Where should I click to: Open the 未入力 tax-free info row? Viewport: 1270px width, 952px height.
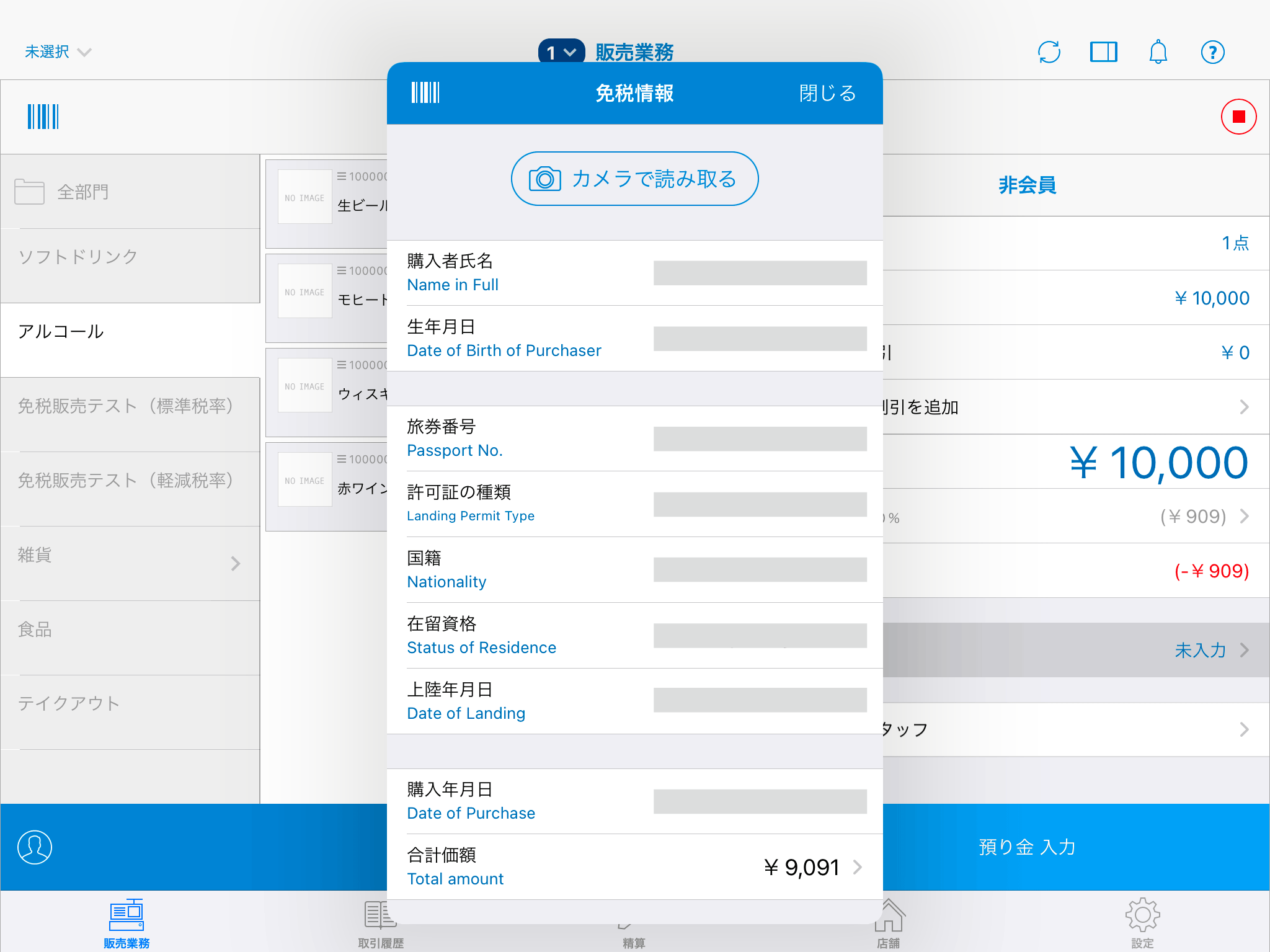point(1077,650)
